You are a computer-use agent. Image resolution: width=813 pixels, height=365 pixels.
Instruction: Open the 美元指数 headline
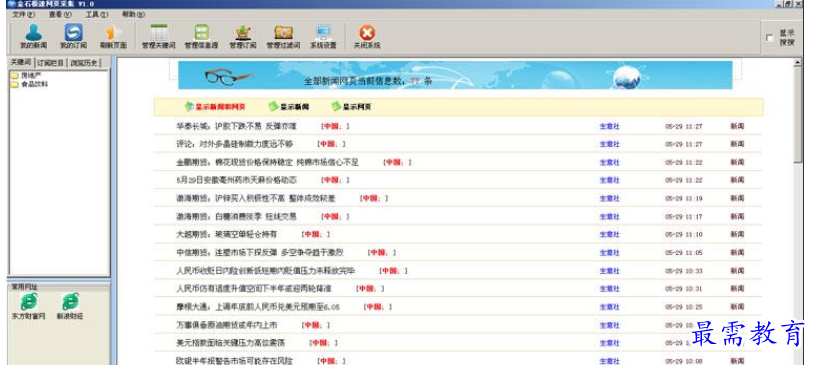[x=231, y=343]
